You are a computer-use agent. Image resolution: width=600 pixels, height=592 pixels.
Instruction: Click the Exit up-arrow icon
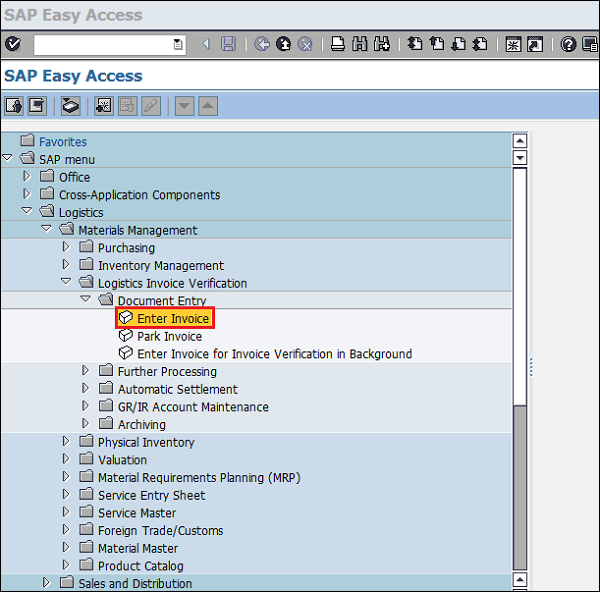pyautogui.click(x=284, y=44)
